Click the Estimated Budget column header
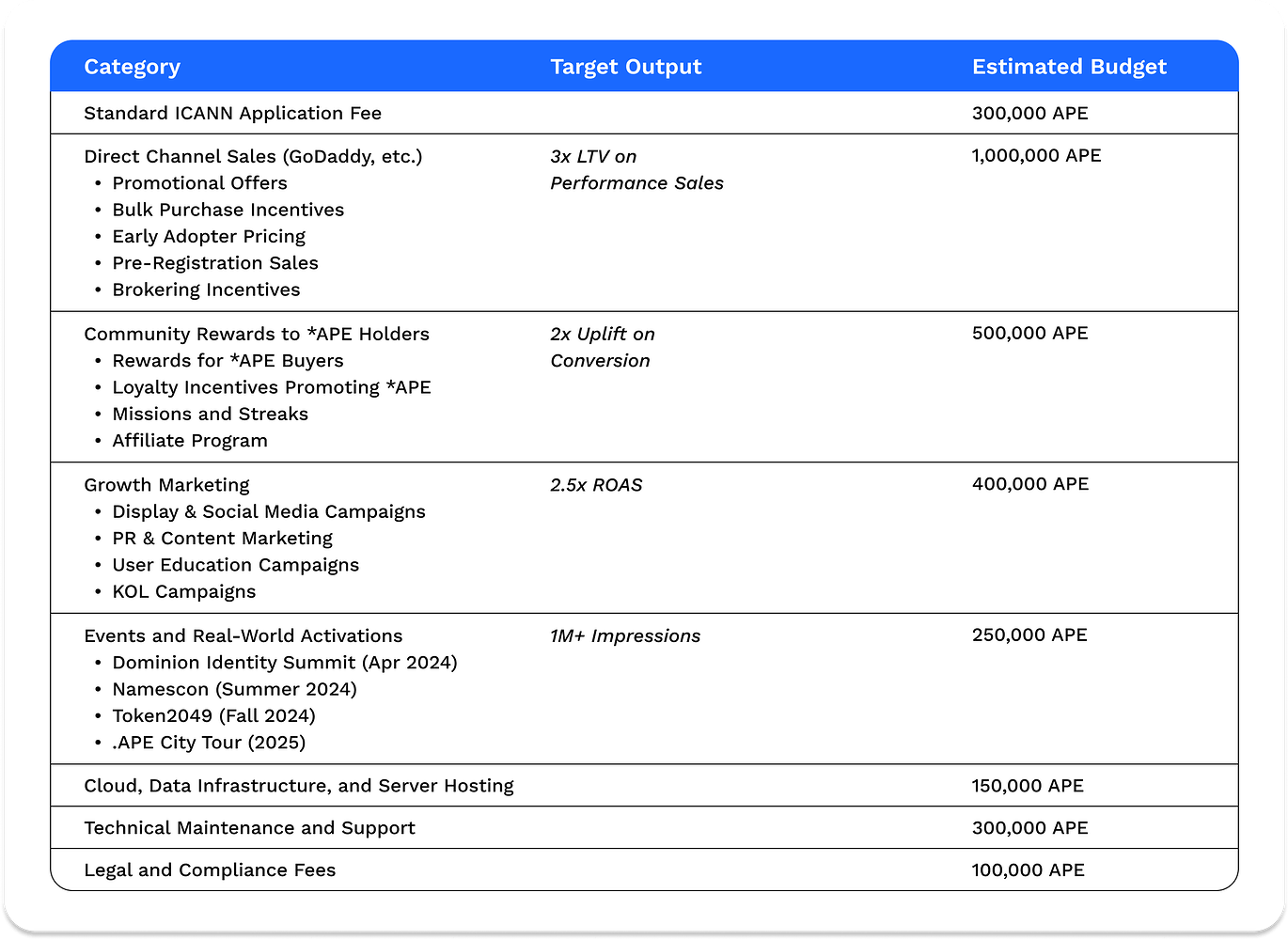1288x940 pixels. (x=1069, y=67)
